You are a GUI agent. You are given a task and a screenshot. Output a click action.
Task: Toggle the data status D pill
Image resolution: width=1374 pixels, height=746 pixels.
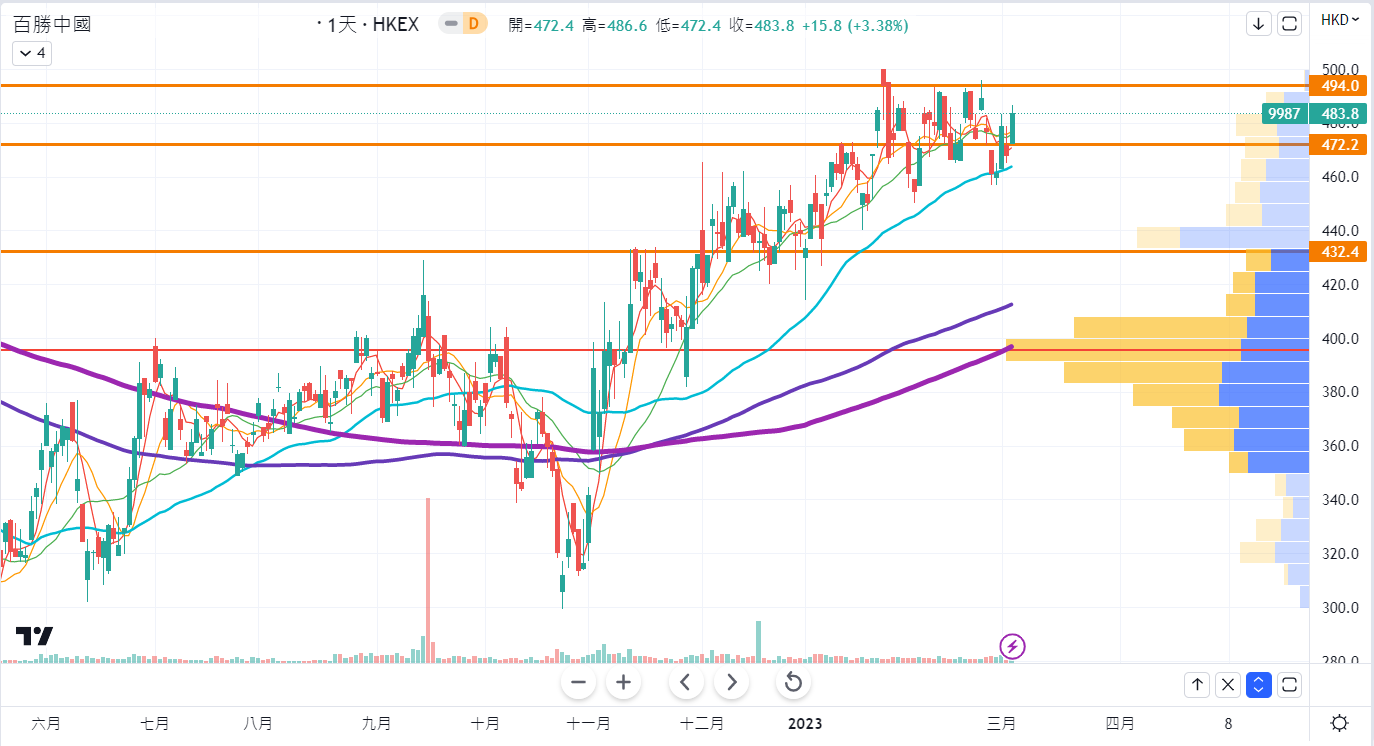[x=462, y=24]
